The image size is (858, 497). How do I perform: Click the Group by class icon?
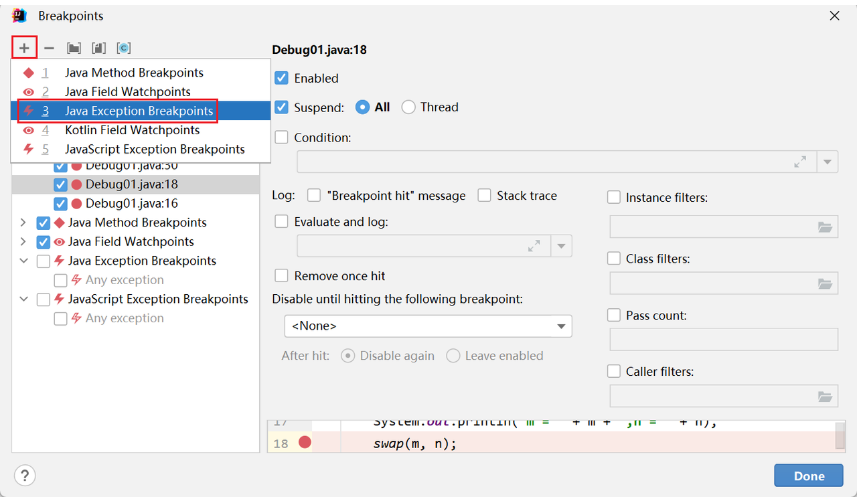pos(124,48)
